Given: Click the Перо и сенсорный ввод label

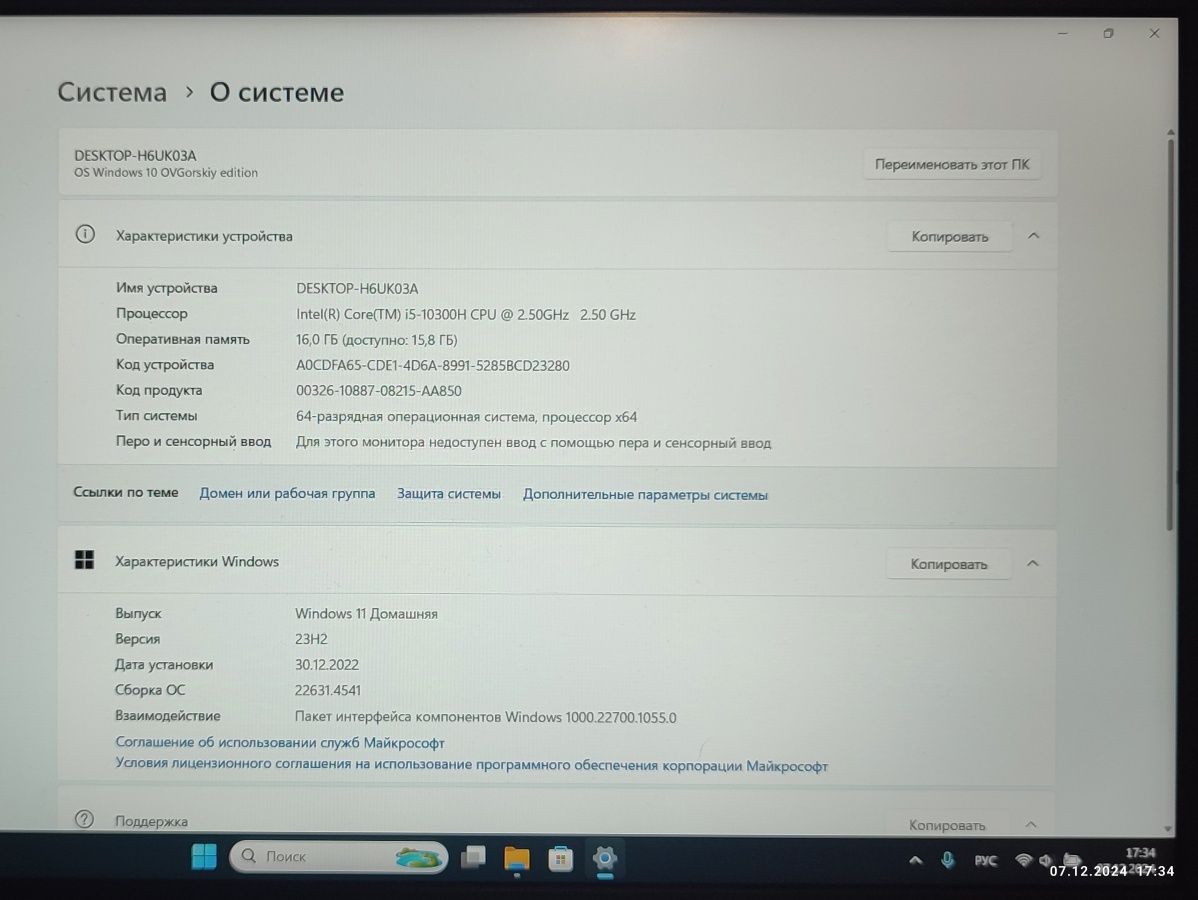Looking at the screenshot, I should (193, 442).
